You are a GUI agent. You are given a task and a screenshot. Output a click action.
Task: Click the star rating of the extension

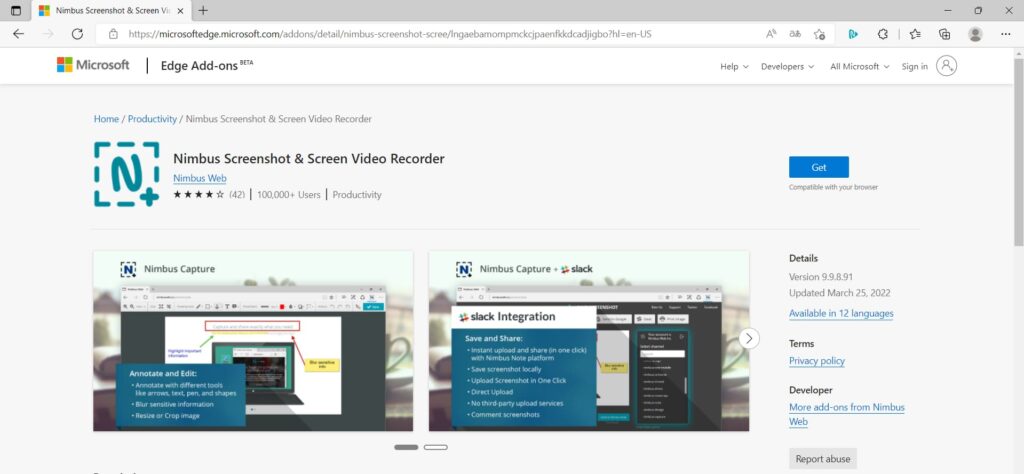[x=199, y=195]
